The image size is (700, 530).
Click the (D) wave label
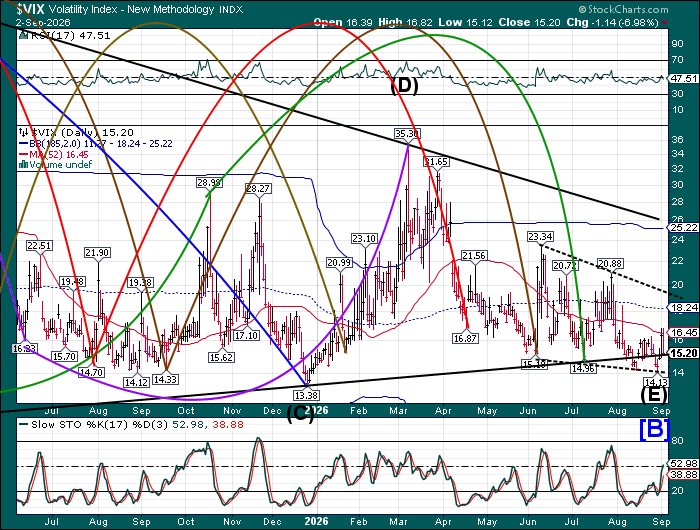pos(404,86)
